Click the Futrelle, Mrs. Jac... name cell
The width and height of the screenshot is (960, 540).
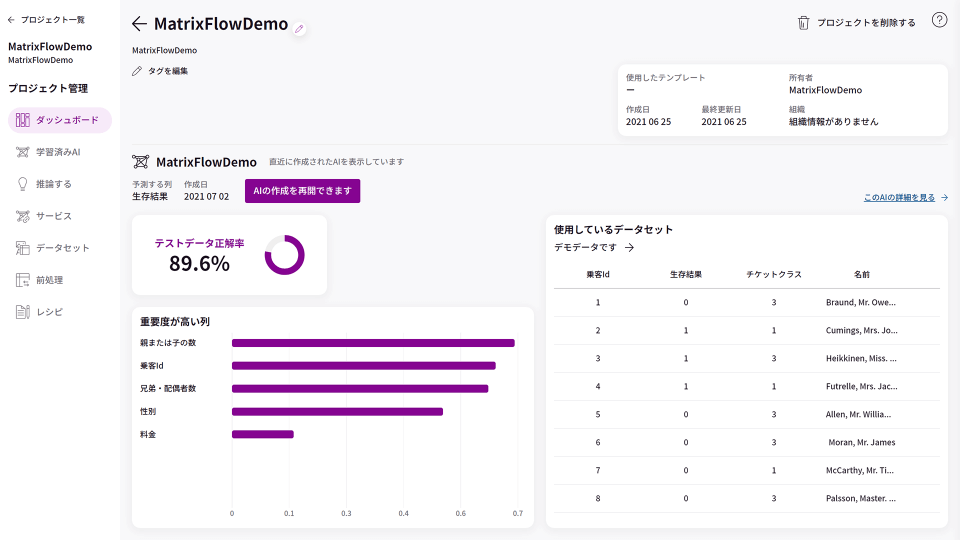[x=861, y=386]
